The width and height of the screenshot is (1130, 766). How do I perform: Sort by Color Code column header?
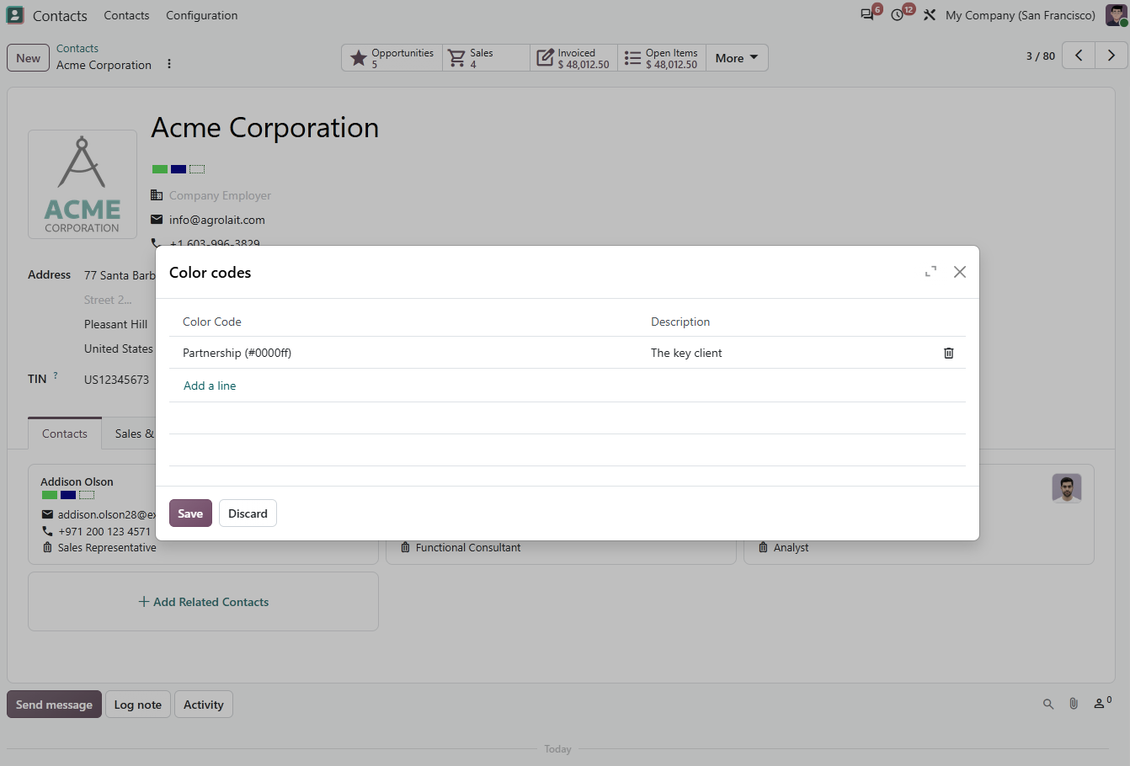(212, 321)
